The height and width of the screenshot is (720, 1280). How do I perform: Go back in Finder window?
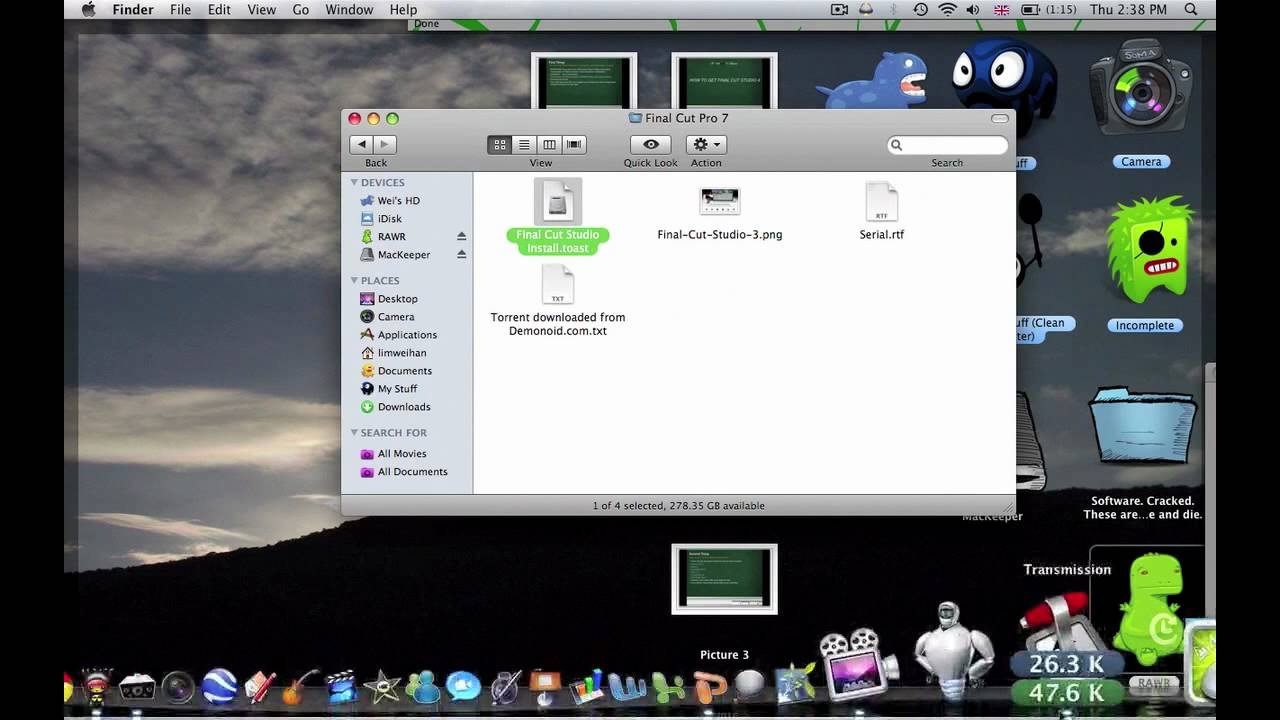click(362, 145)
